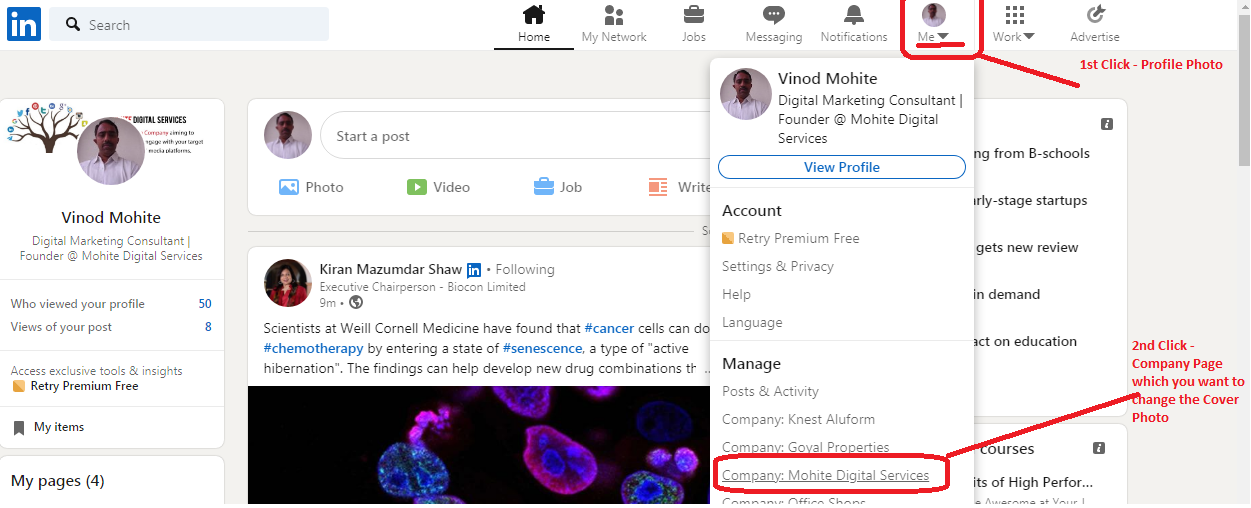Open the Advertise link
The height and width of the screenshot is (508, 1251).
[x=1095, y=25]
